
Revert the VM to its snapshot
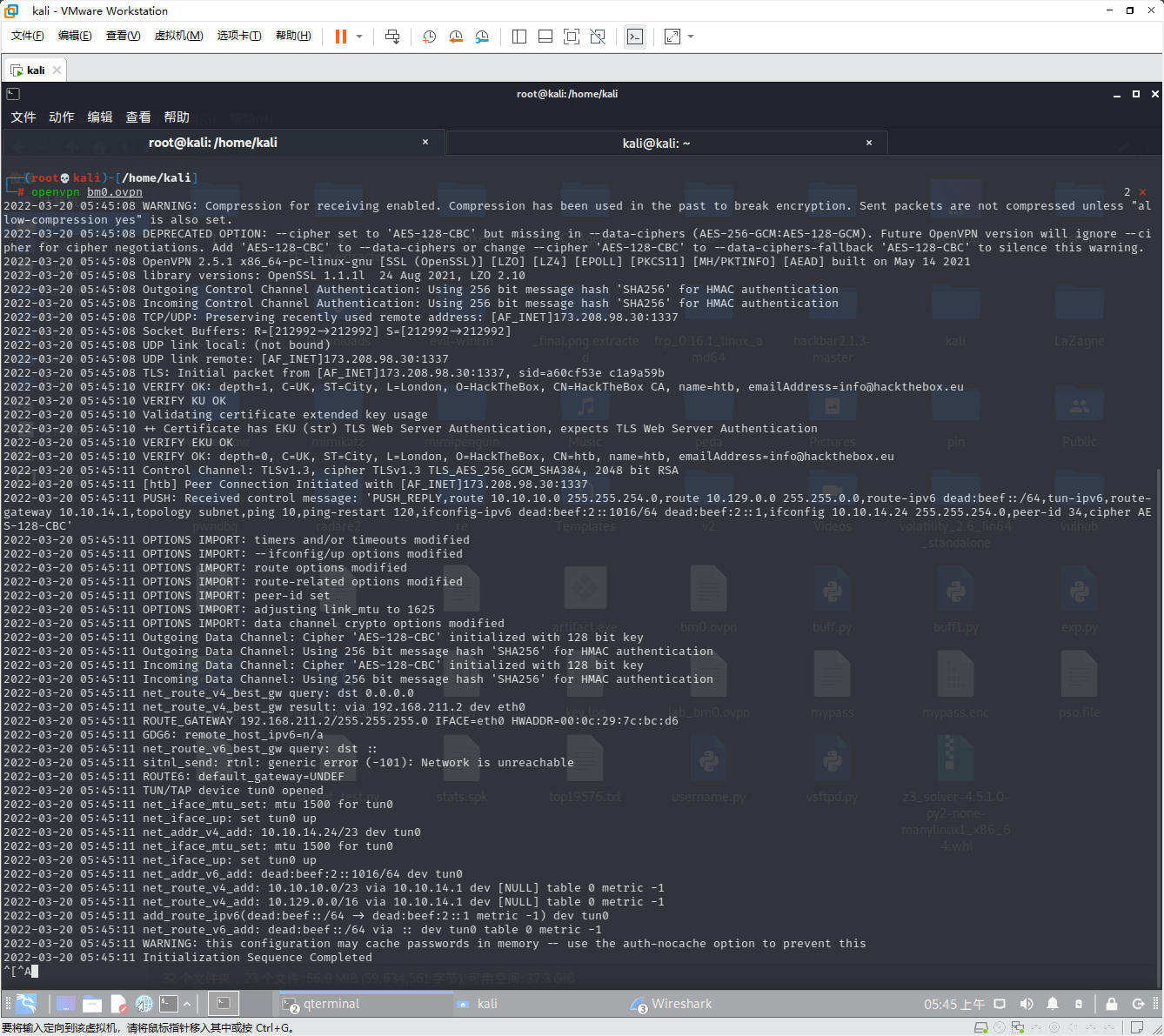[x=455, y=36]
